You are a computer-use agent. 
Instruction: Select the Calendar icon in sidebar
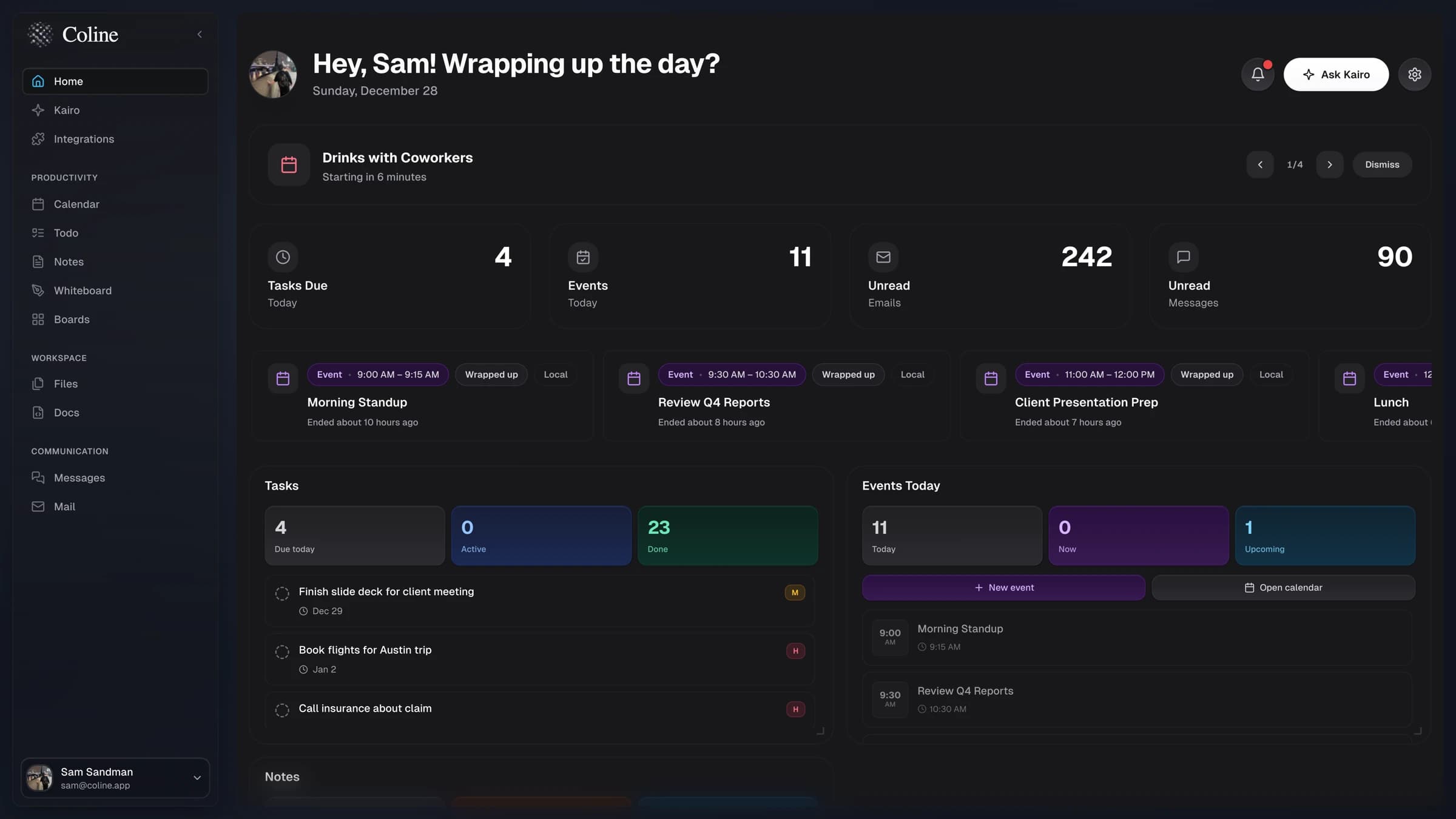[x=38, y=204]
